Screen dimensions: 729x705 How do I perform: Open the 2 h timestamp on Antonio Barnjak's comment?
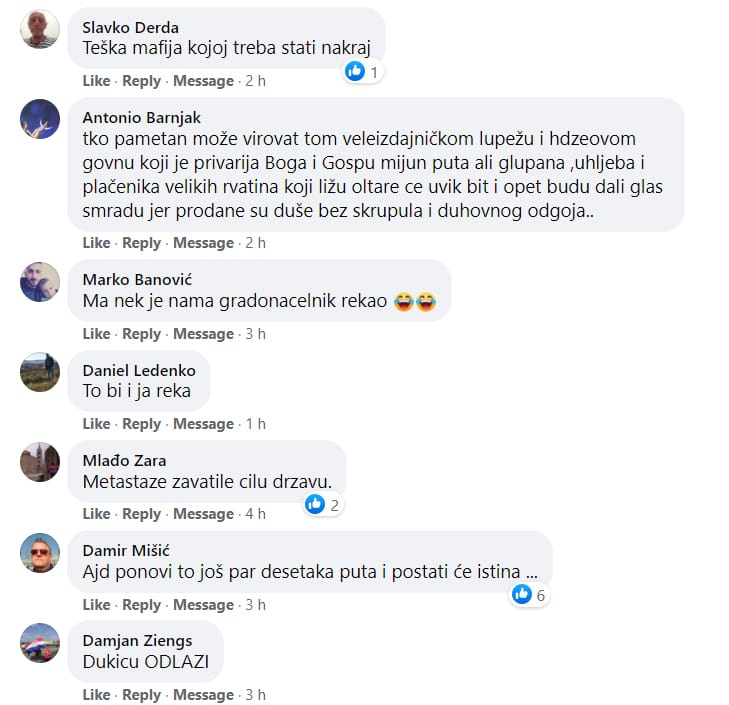[x=255, y=243]
